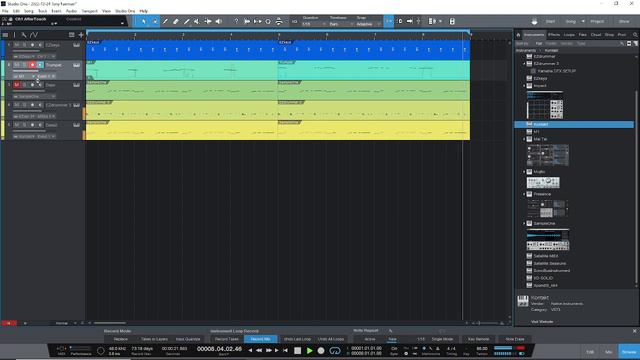Toggle record arm on Trumpet track

click(32, 65)
